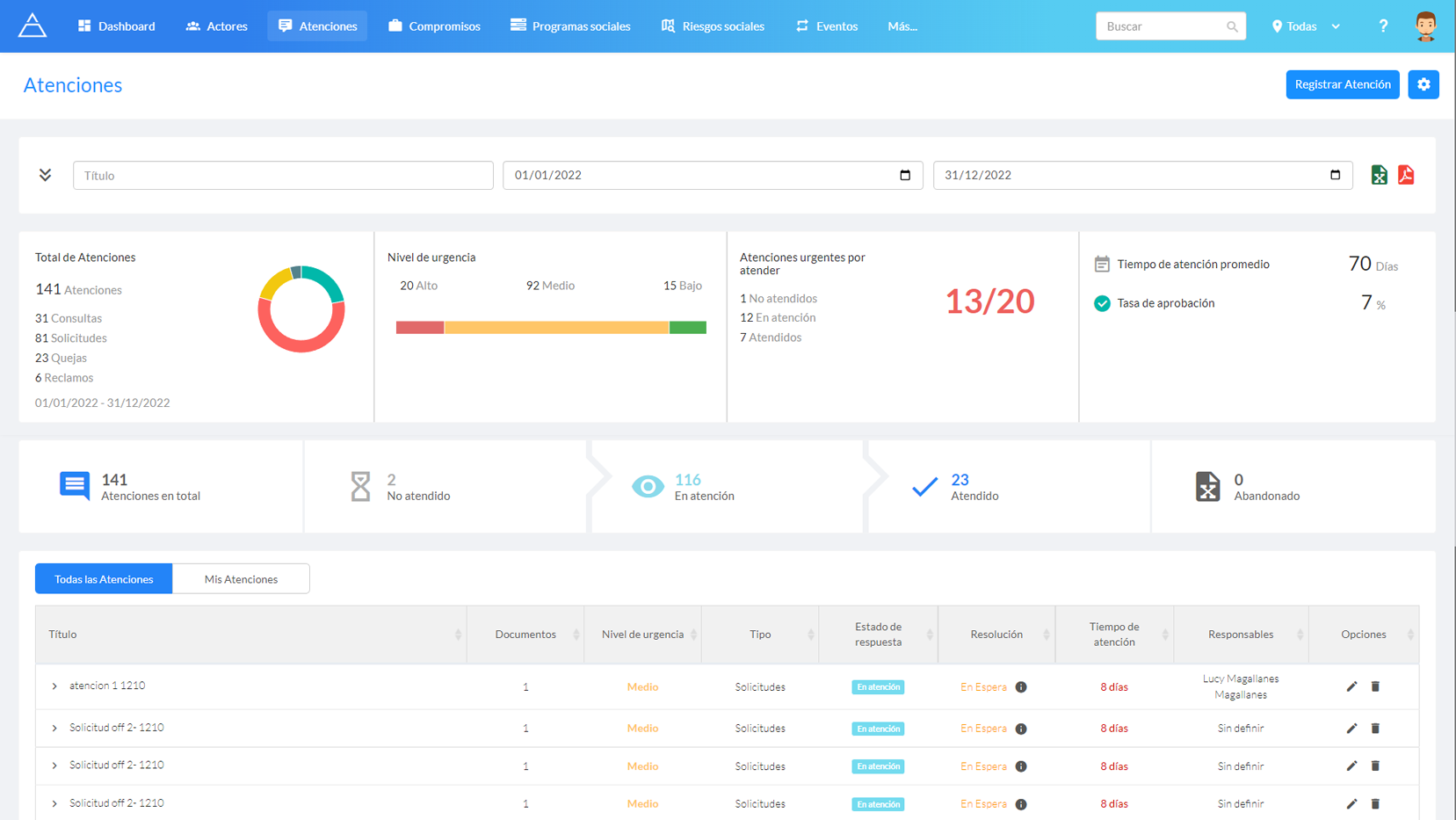The image size is (1456, 820).
Task: Sort table by Resolución column
Action: tap(1046, 635)
